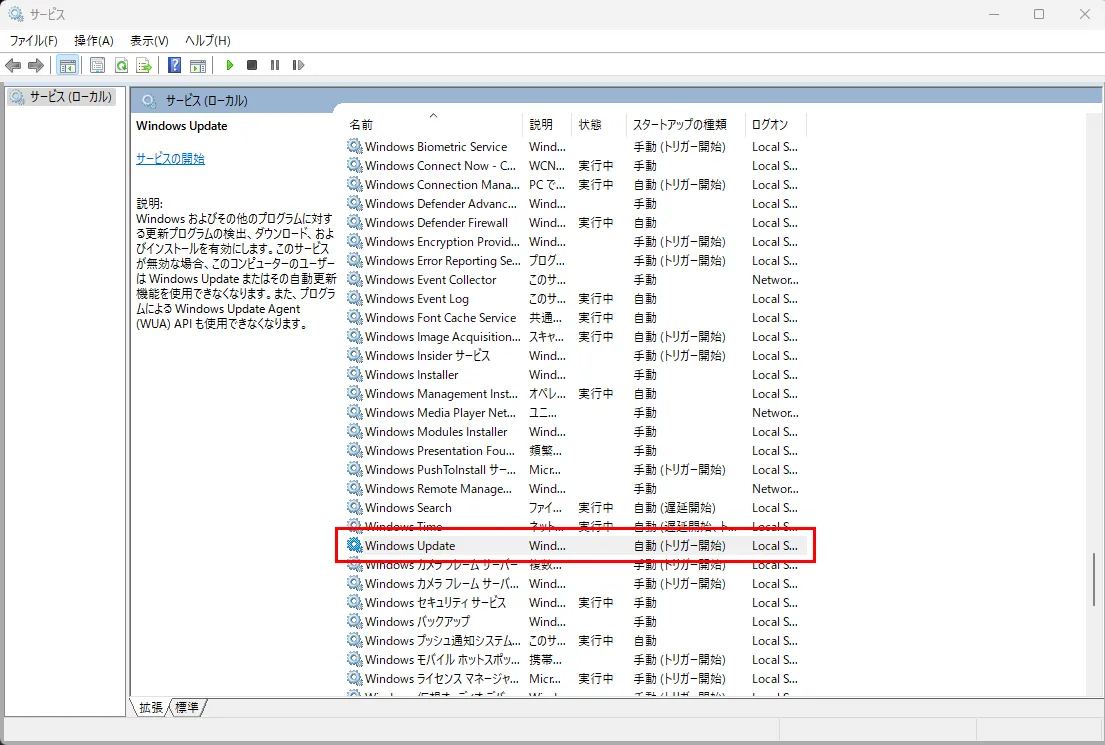Click gear icon of Windows Update row

coord(354,545)
